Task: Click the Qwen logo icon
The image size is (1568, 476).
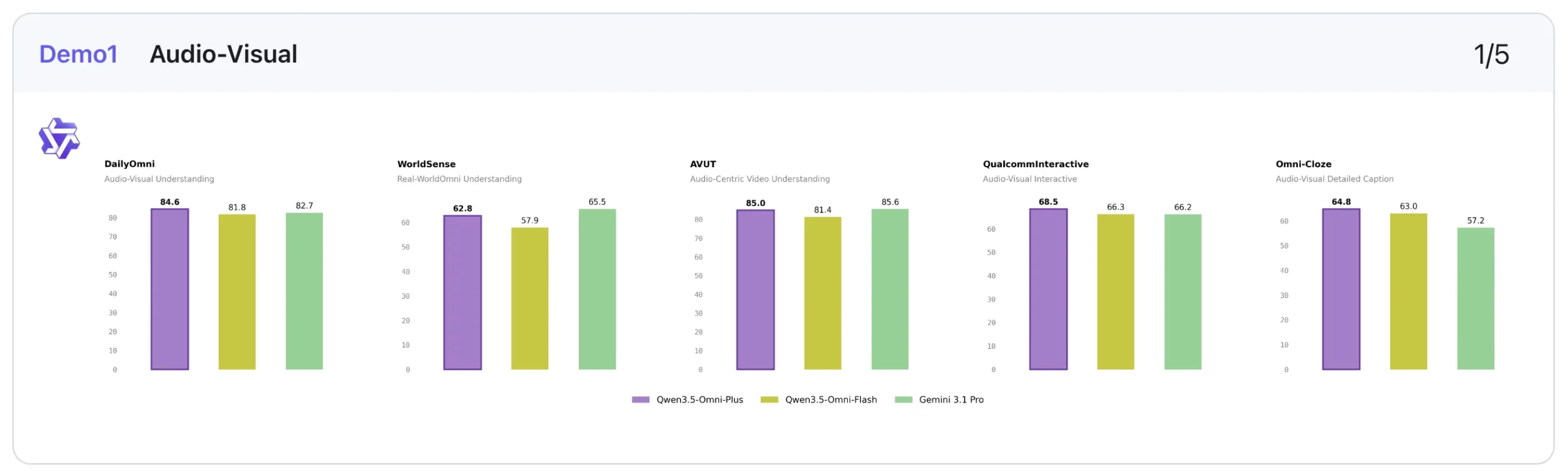Action: (59, 138)
